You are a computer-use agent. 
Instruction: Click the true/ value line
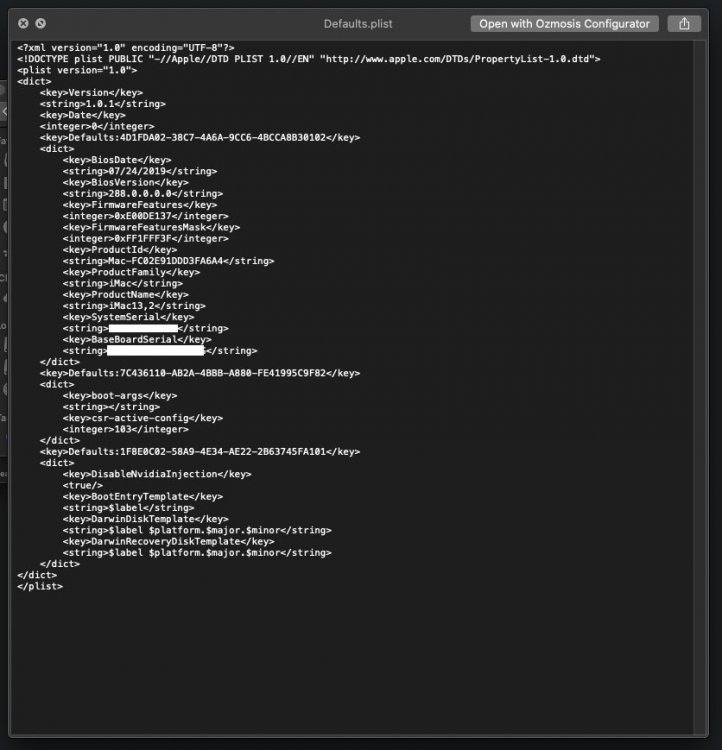[x=82, y=485]
